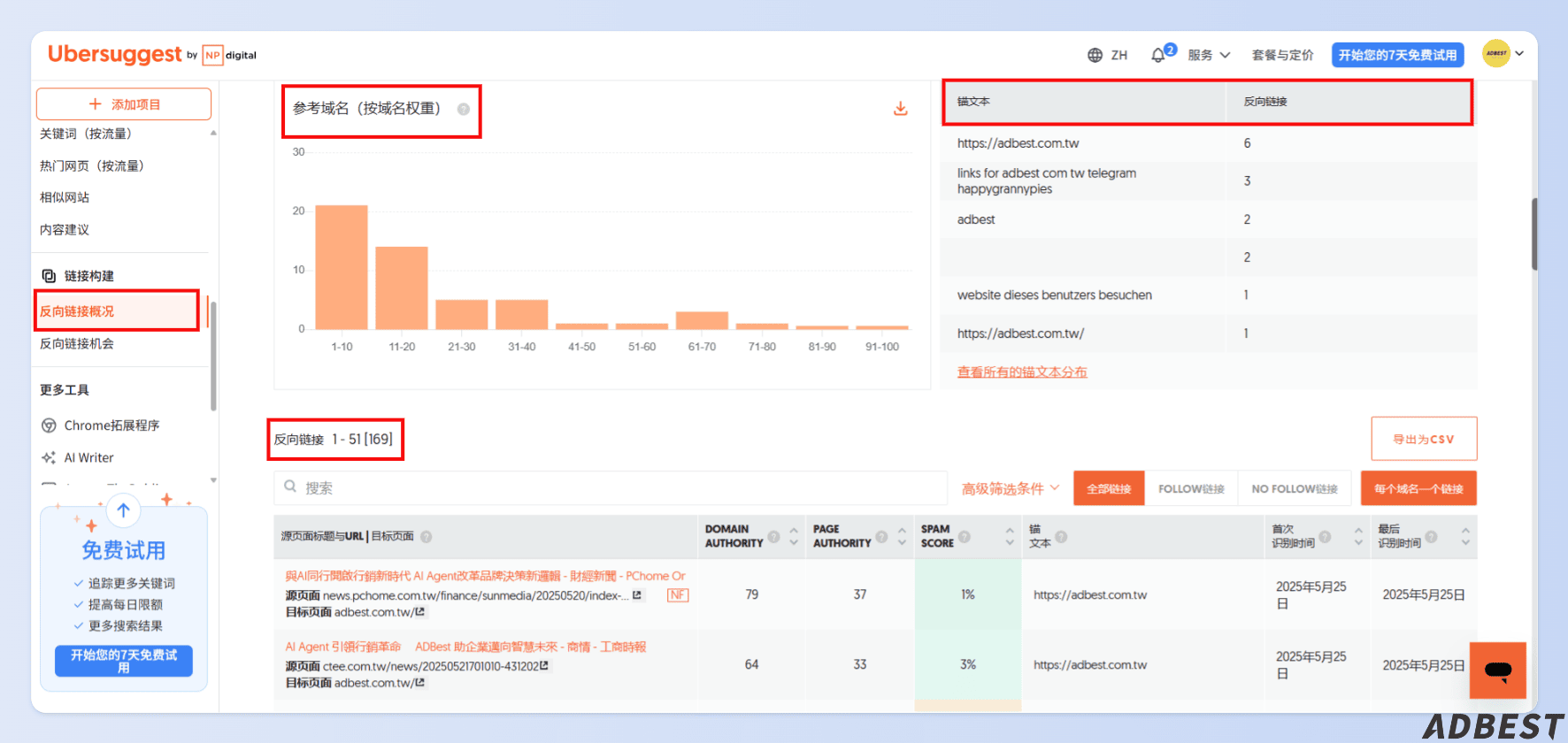Expand the 服务 dropdown menu
The image size is (1568, 743).
pyautogui.click(x=1209, y=55)
